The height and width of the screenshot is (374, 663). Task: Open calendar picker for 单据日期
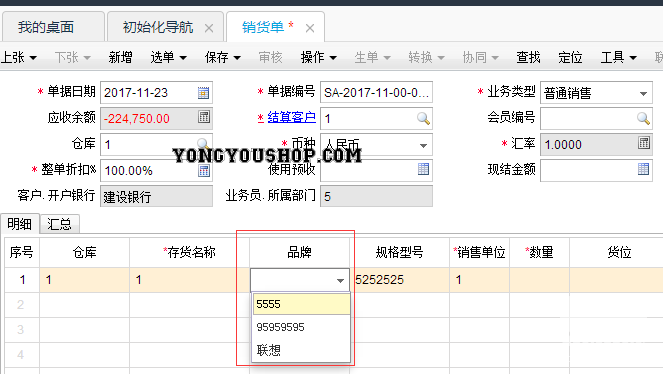click(203, 93)
